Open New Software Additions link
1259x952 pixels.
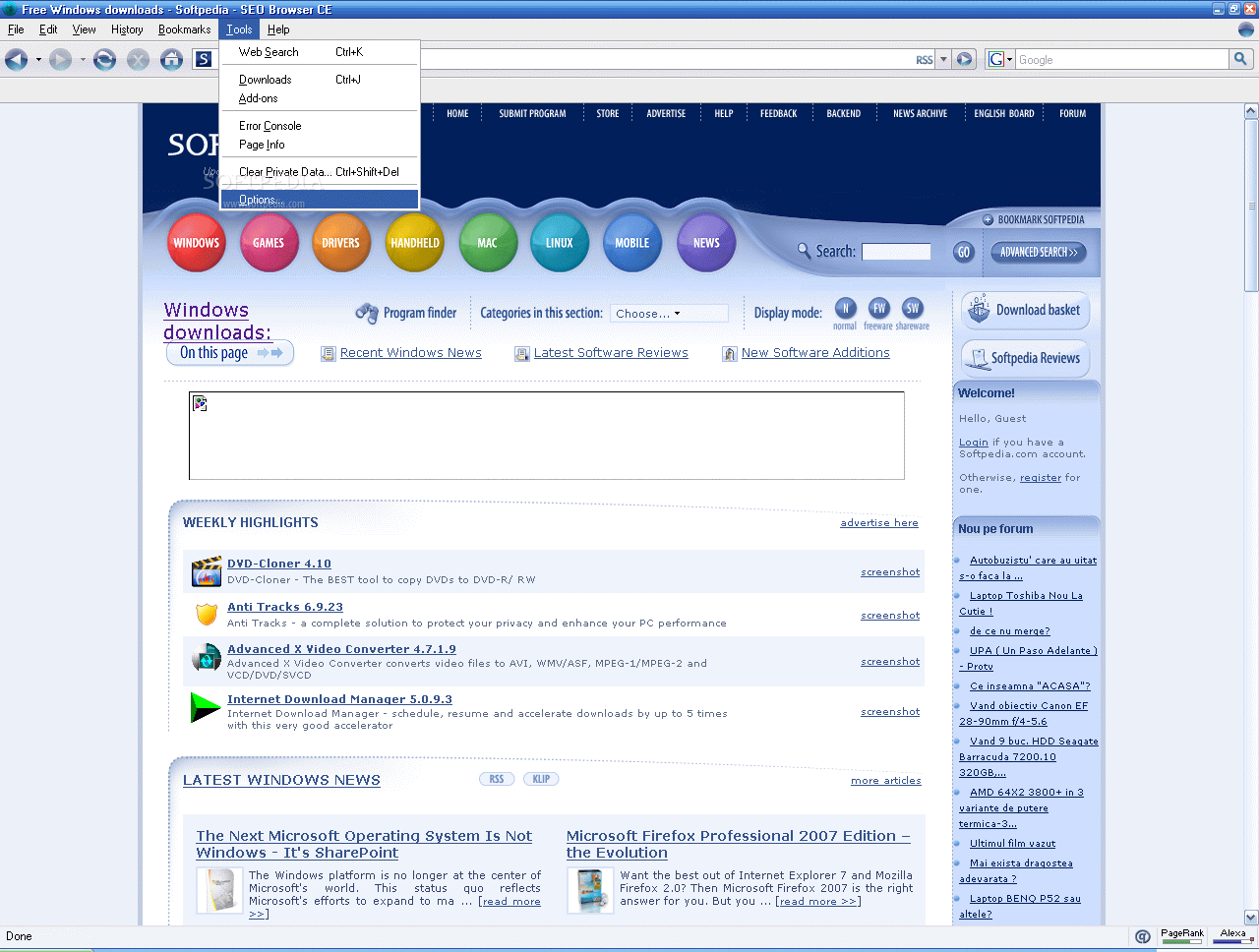[815, 353]
